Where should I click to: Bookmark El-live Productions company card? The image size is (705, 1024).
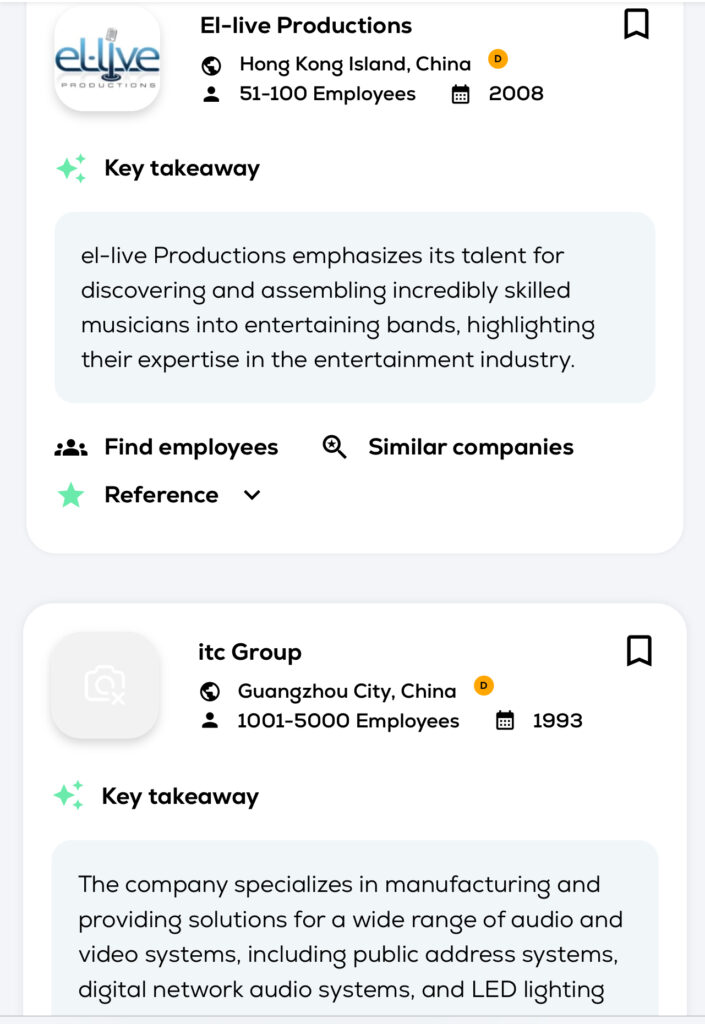coord(636,24)
